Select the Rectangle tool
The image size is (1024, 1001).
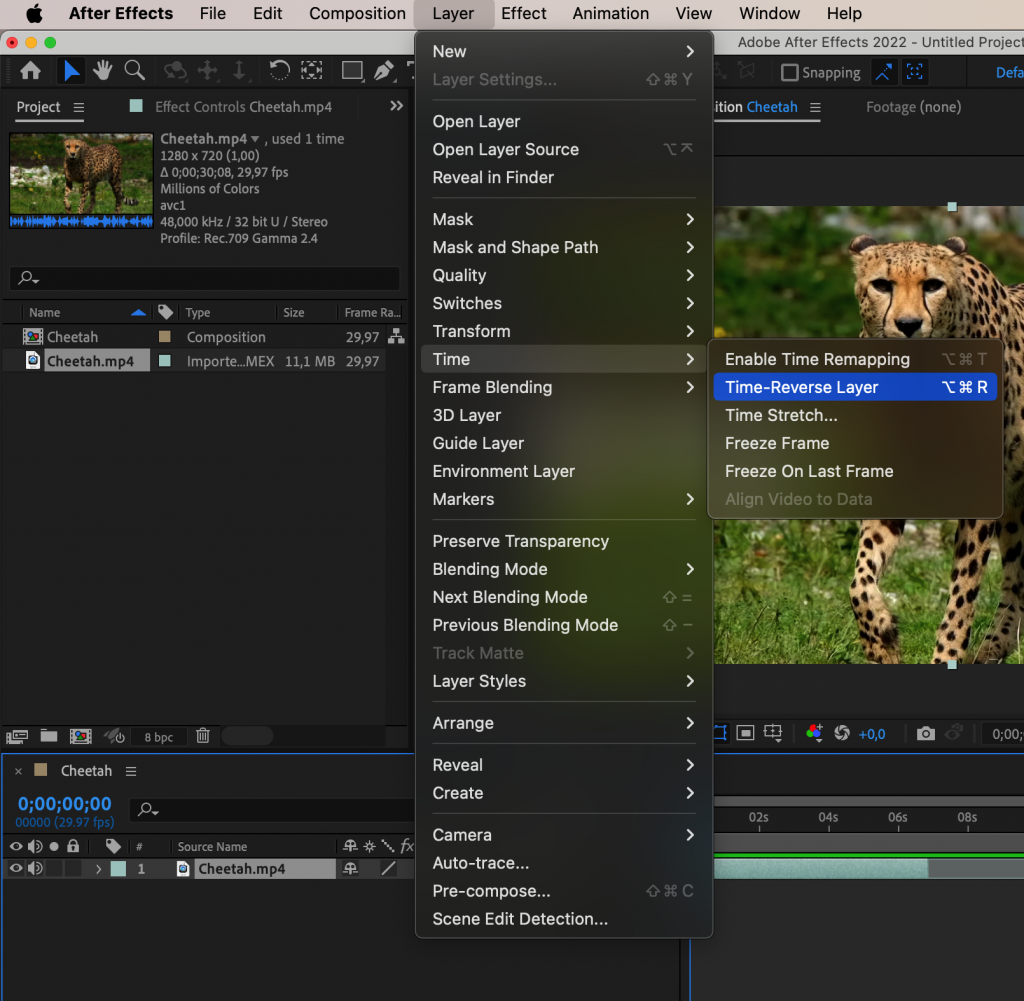coord(352,72)
